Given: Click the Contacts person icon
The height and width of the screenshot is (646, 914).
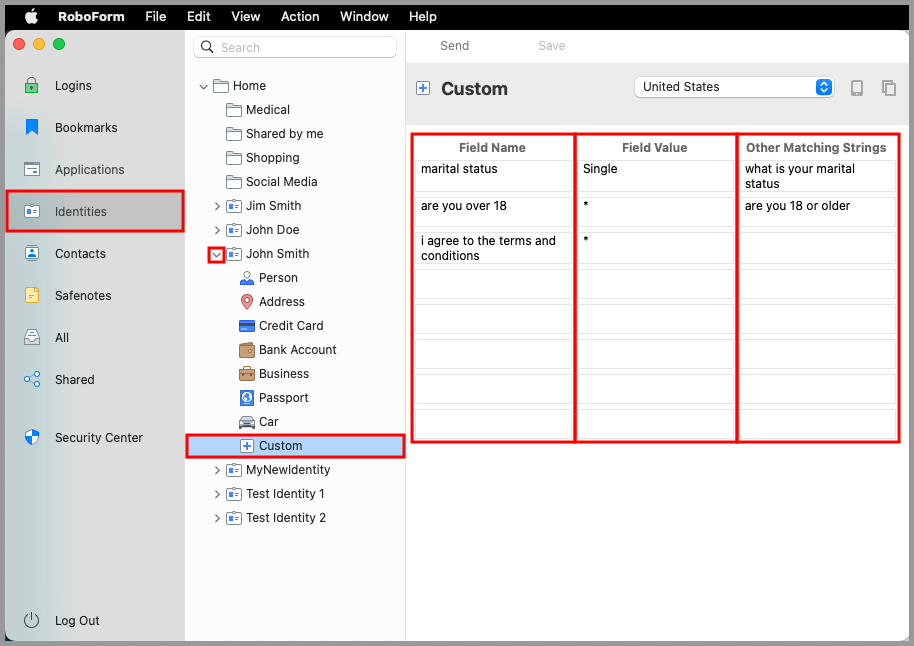Looking at the screenshot, I should pos(31,253).
